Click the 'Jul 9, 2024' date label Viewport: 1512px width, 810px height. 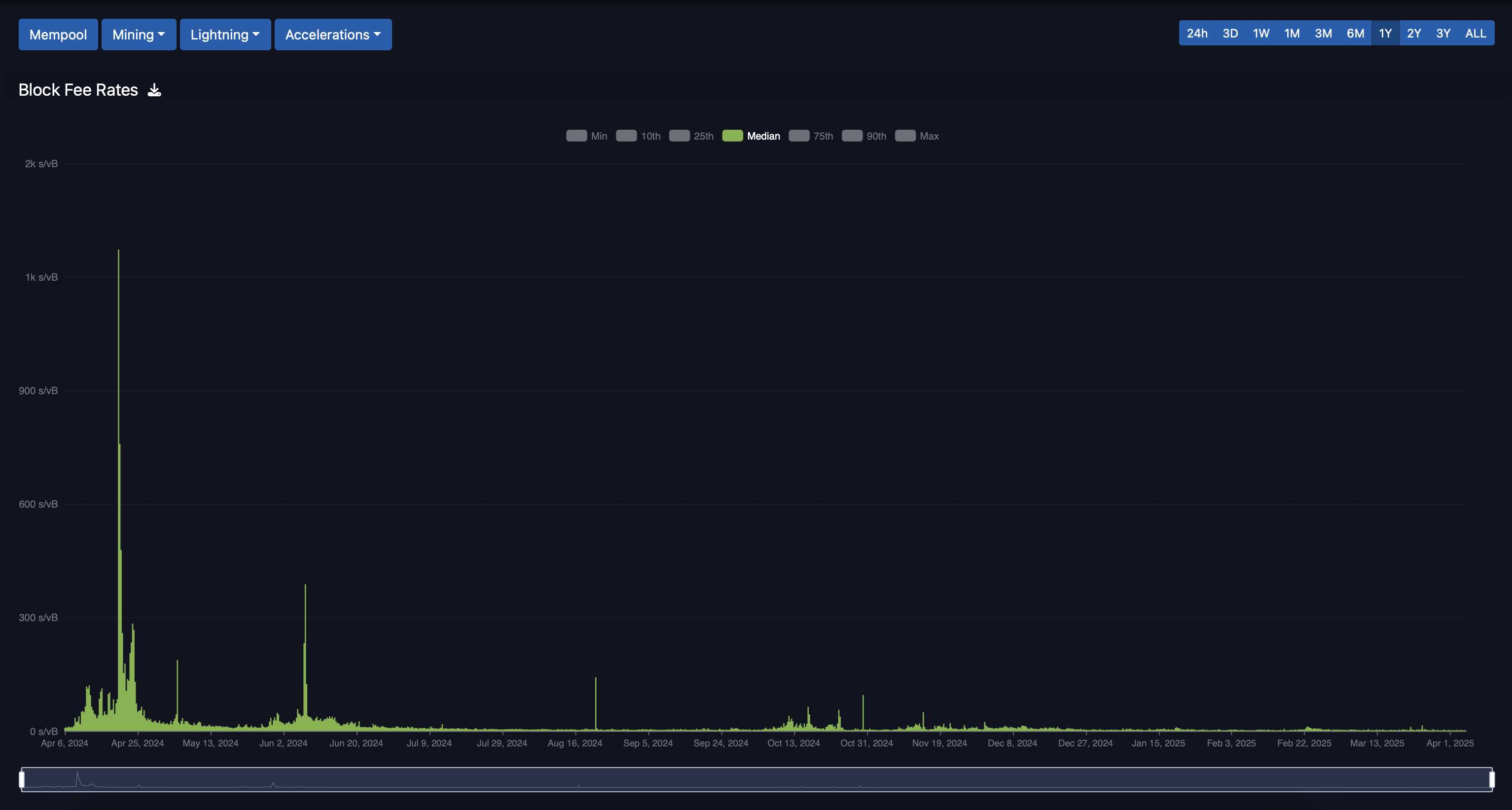click(x=429, y=743)
